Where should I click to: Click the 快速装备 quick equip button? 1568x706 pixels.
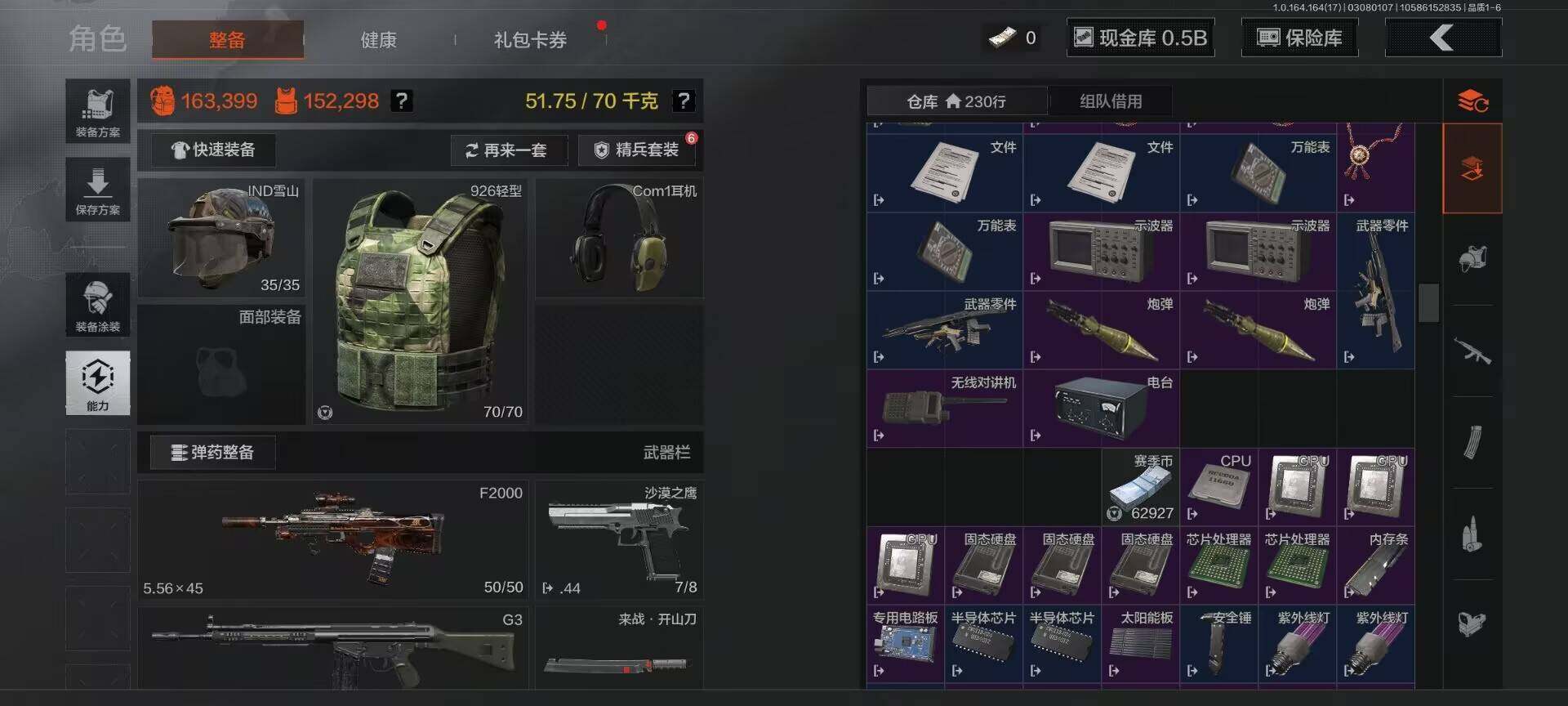tap(213, 150)
